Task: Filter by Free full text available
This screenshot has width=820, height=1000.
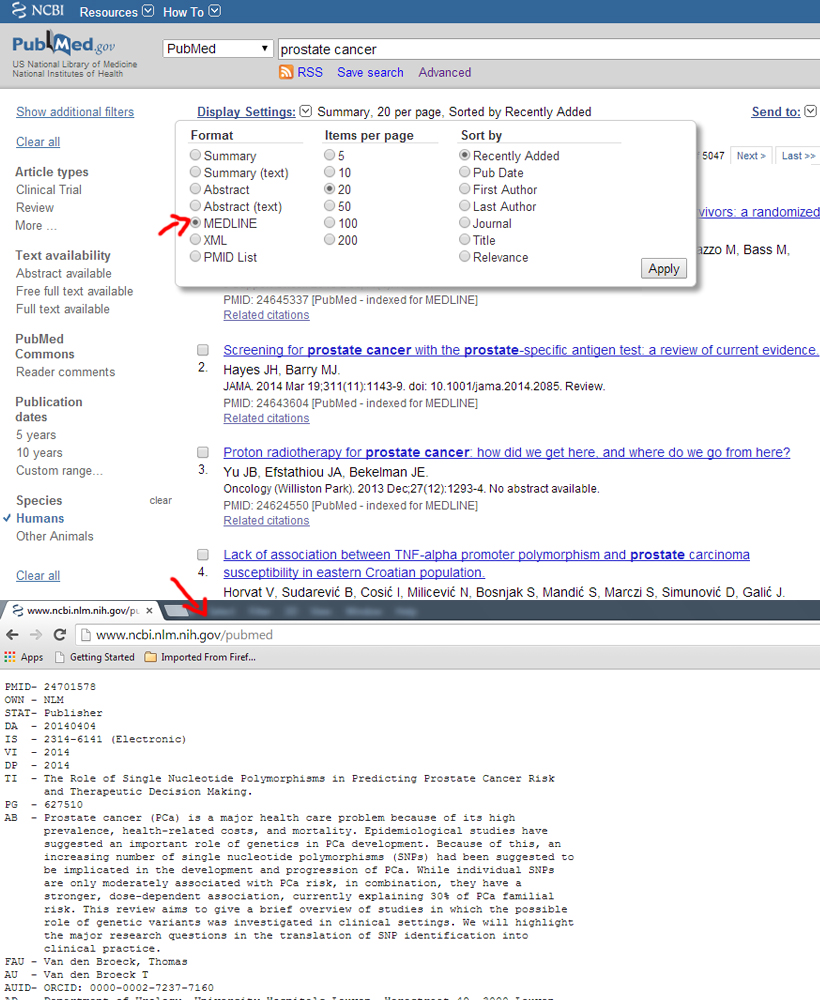Action: (75, 291)
